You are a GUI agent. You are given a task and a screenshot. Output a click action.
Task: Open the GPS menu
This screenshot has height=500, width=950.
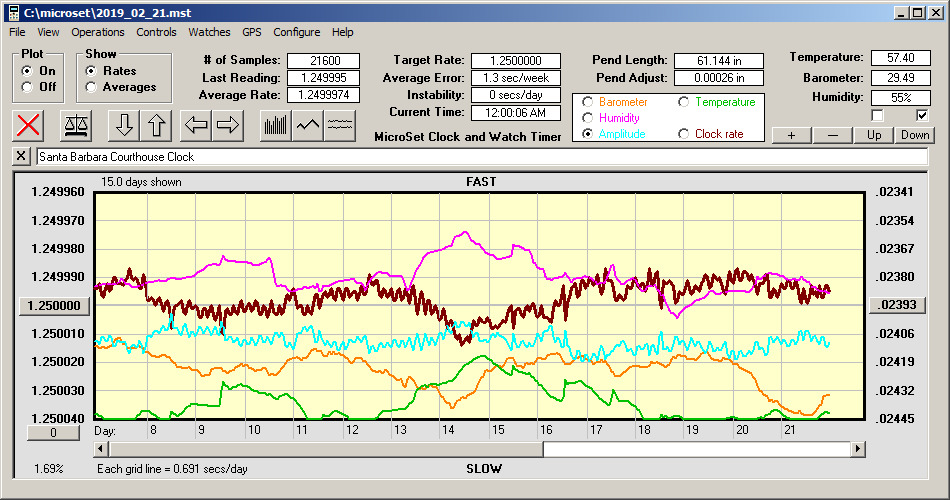pyautogui.click(x=252, y=32)
